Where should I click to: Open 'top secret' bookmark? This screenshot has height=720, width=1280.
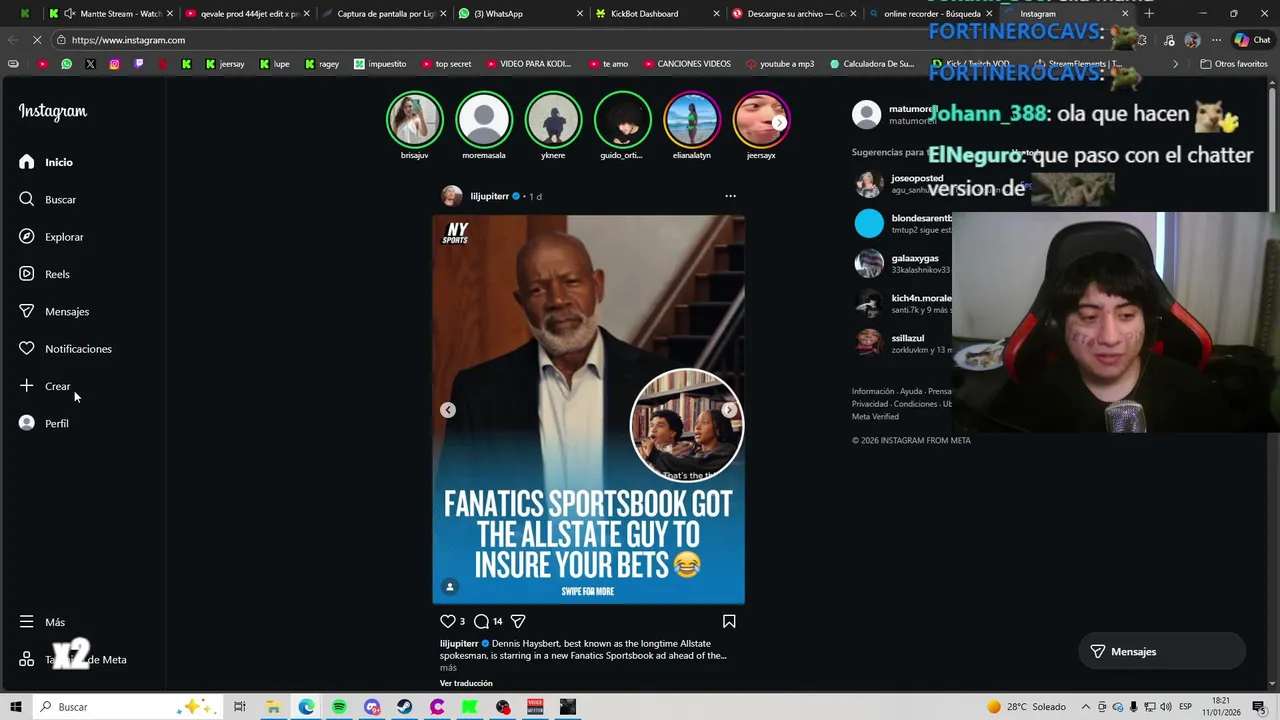[446, 64]
